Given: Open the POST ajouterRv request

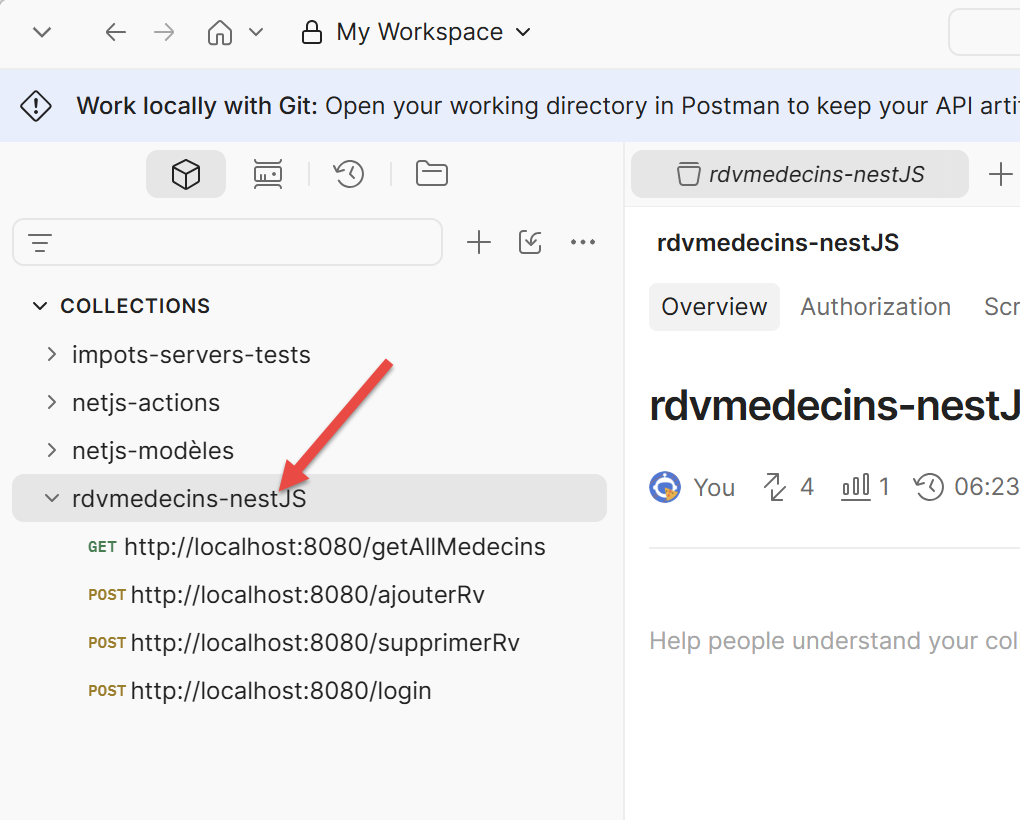Looking at the screenshot, I should point(286,595).
